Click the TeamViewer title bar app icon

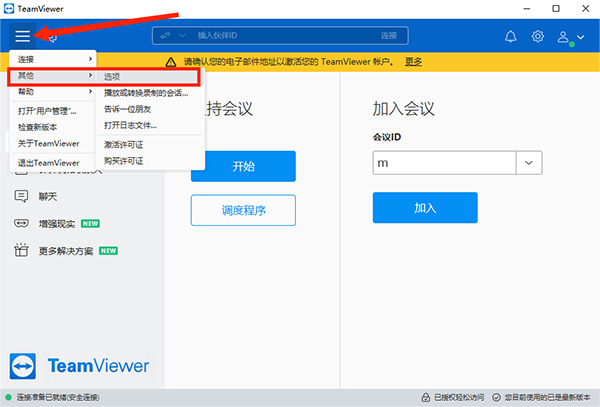pos(9,8)
